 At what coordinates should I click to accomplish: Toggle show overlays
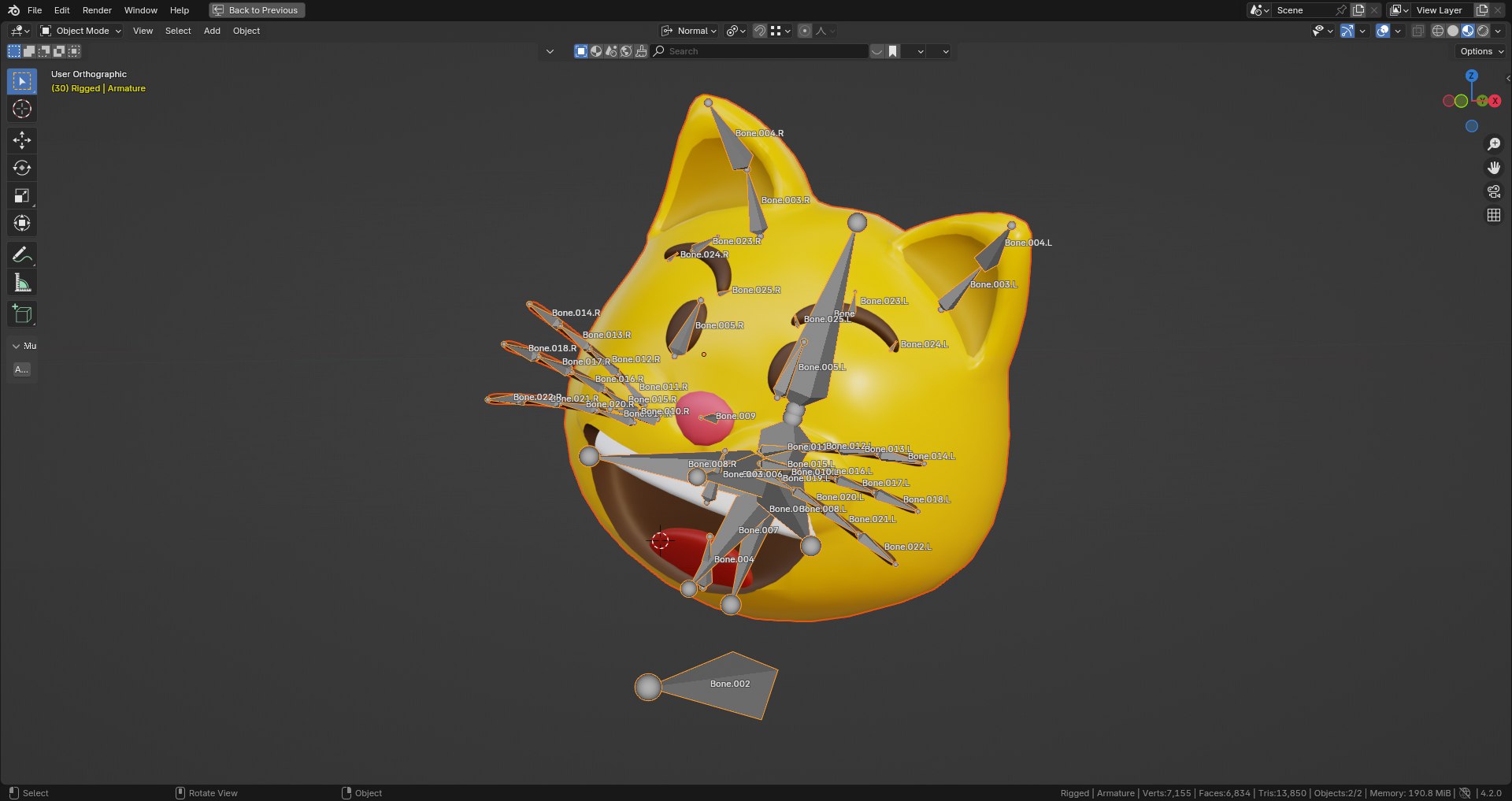pos(1383,31)
